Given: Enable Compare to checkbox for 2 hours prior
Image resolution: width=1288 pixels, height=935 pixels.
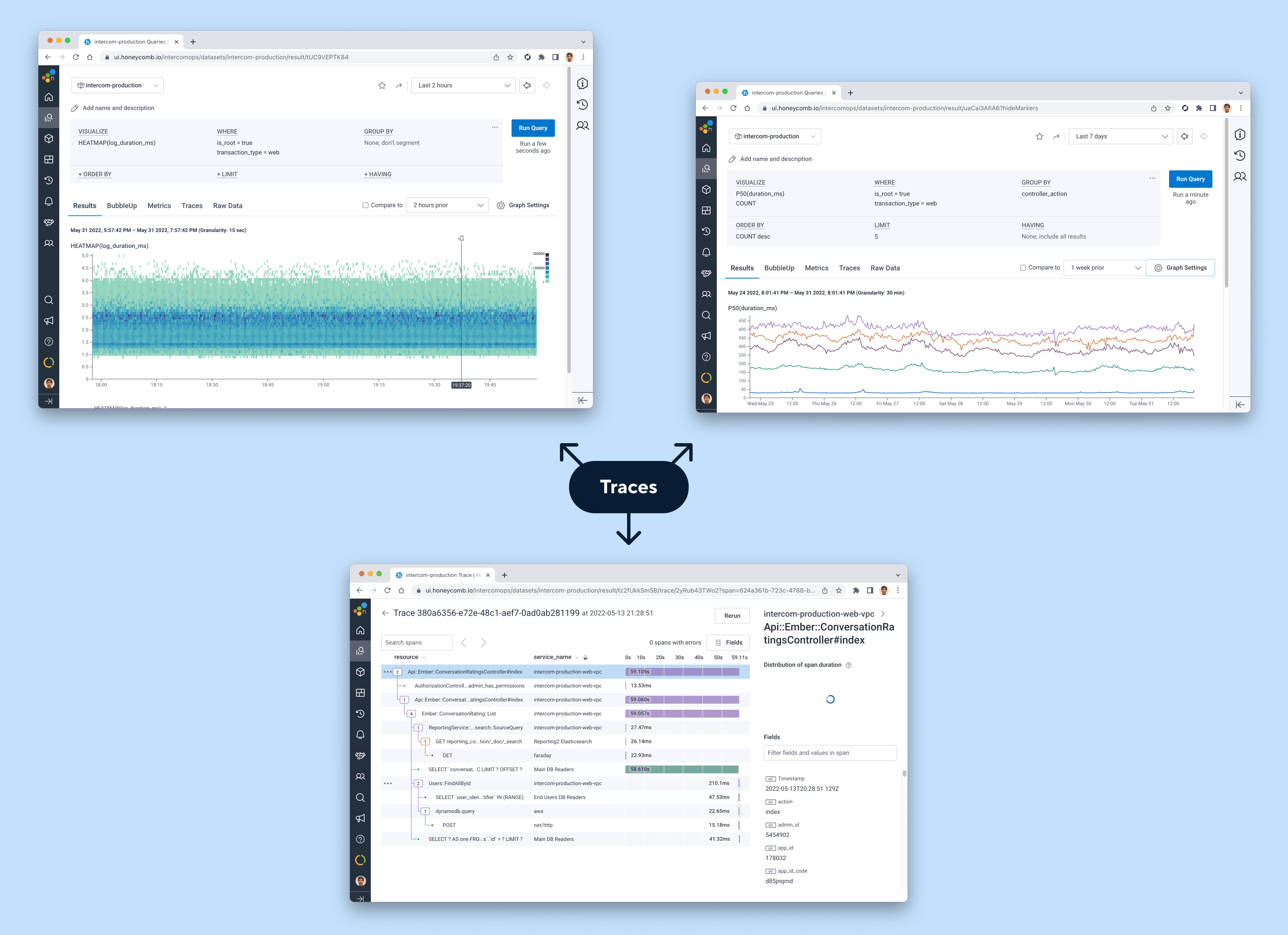Looking at the screenshot, I should tap(365, 206).
